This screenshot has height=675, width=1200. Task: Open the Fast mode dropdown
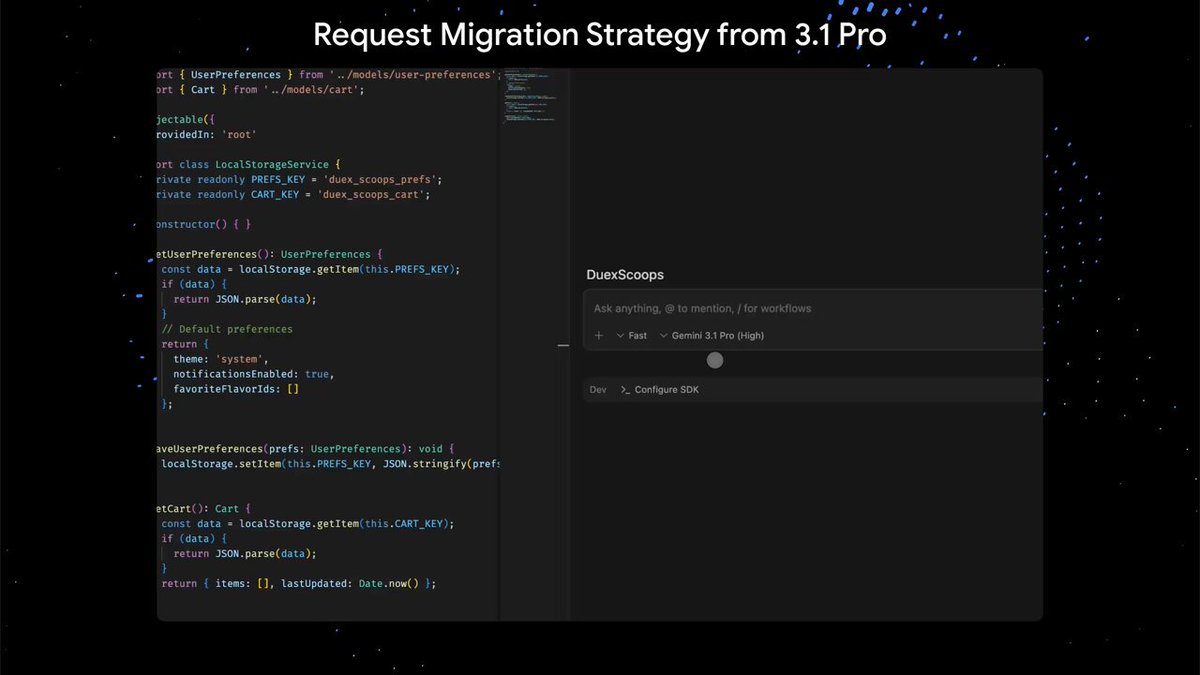pyautogui.click(x=632, y=336)
